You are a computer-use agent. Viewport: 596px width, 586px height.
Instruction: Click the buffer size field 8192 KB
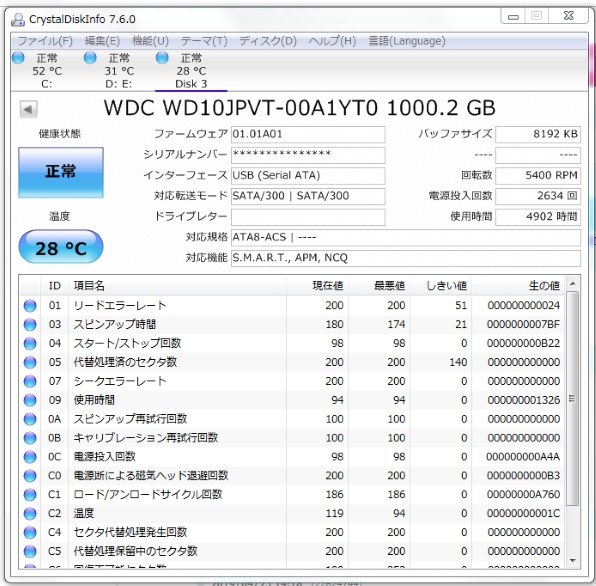538,135
